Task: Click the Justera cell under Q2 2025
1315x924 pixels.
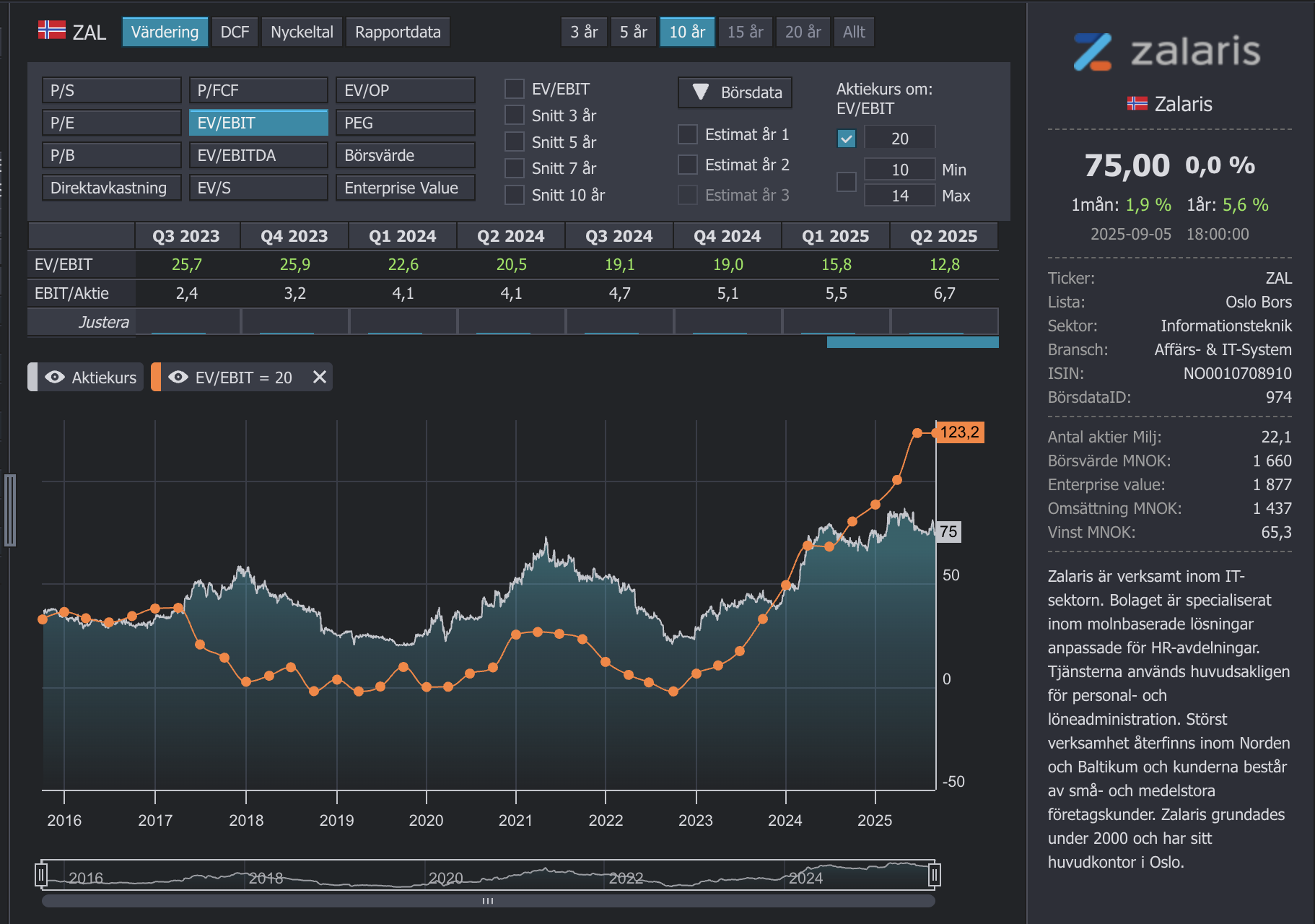Action: pyautogui.click(x=944, y=322)
